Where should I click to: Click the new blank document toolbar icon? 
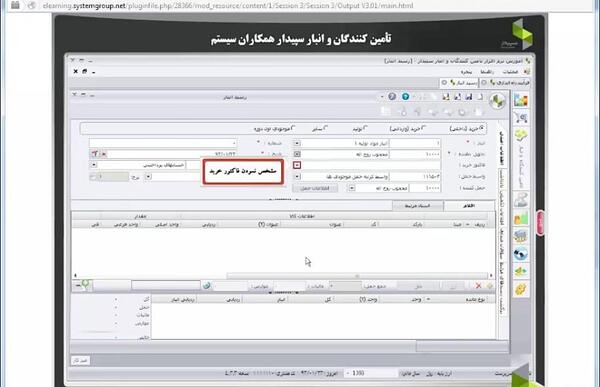[x=480, y=97]
